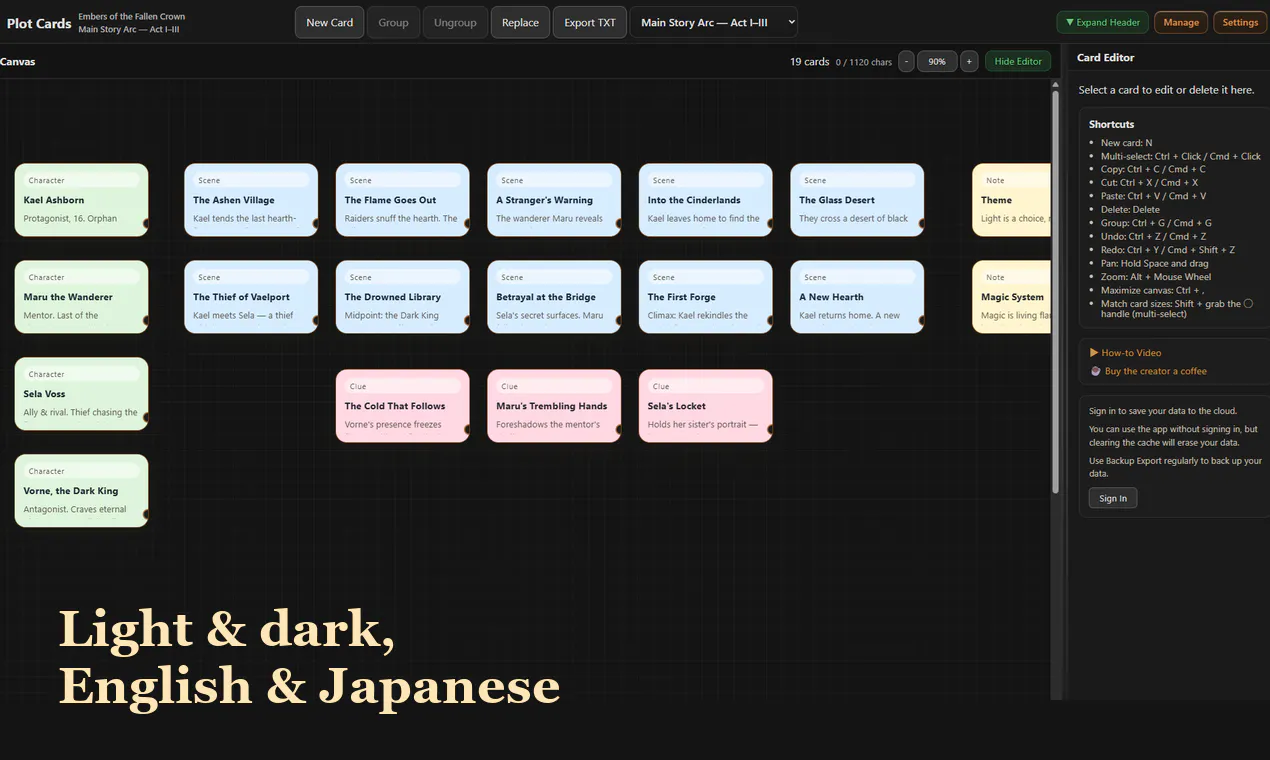Screen dimensions: 1270x760
Task: Select The Ashen Village scene card
Action: [251, 200]
